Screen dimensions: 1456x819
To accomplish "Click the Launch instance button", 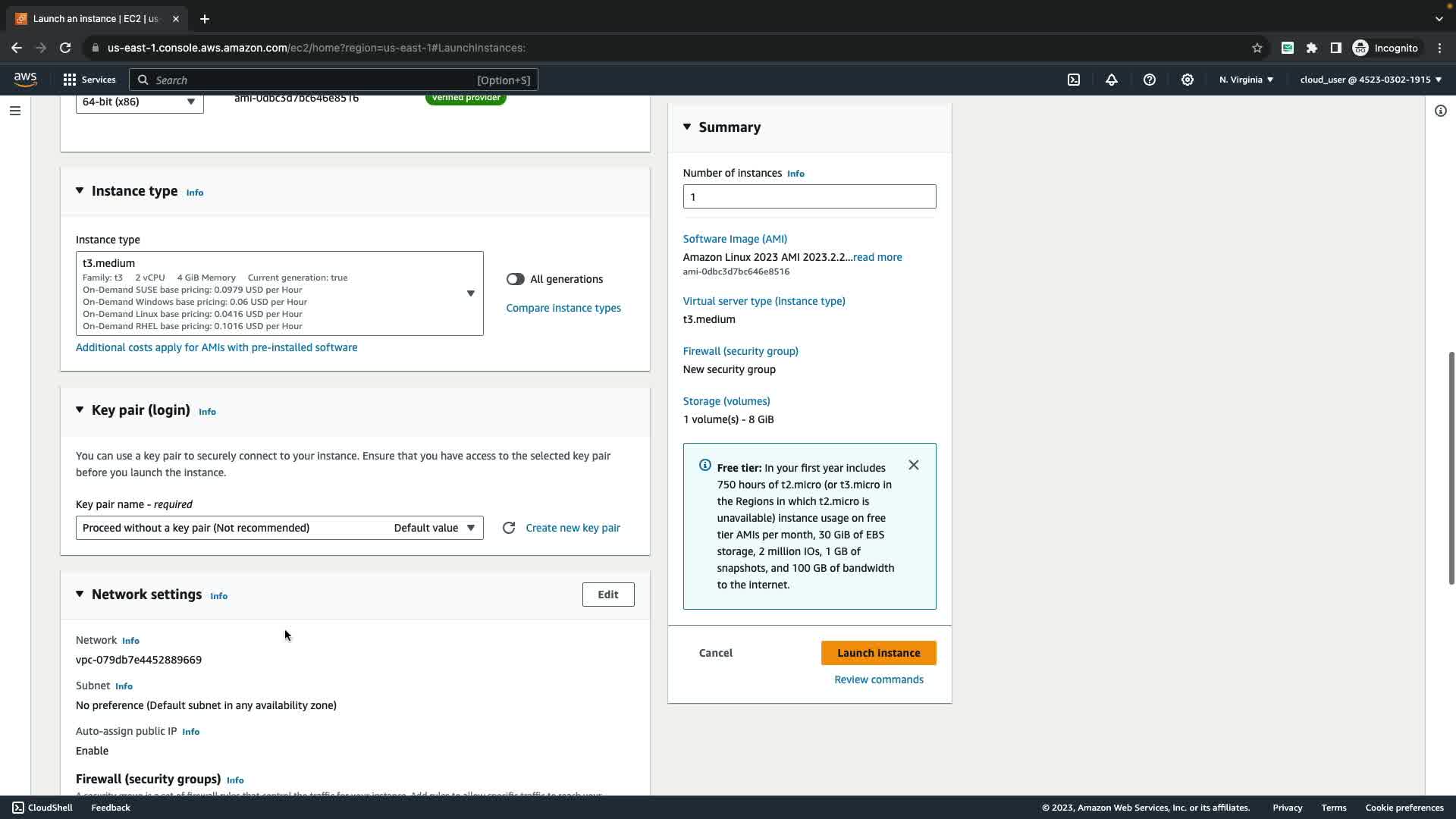I will pos(878,653).
